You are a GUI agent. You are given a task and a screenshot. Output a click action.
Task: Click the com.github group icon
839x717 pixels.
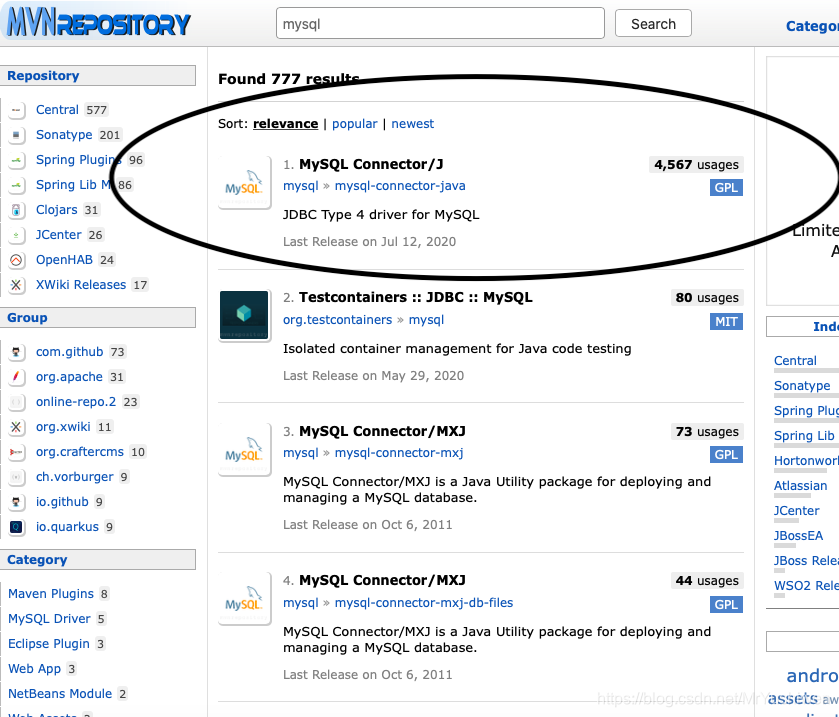[17, 352]
